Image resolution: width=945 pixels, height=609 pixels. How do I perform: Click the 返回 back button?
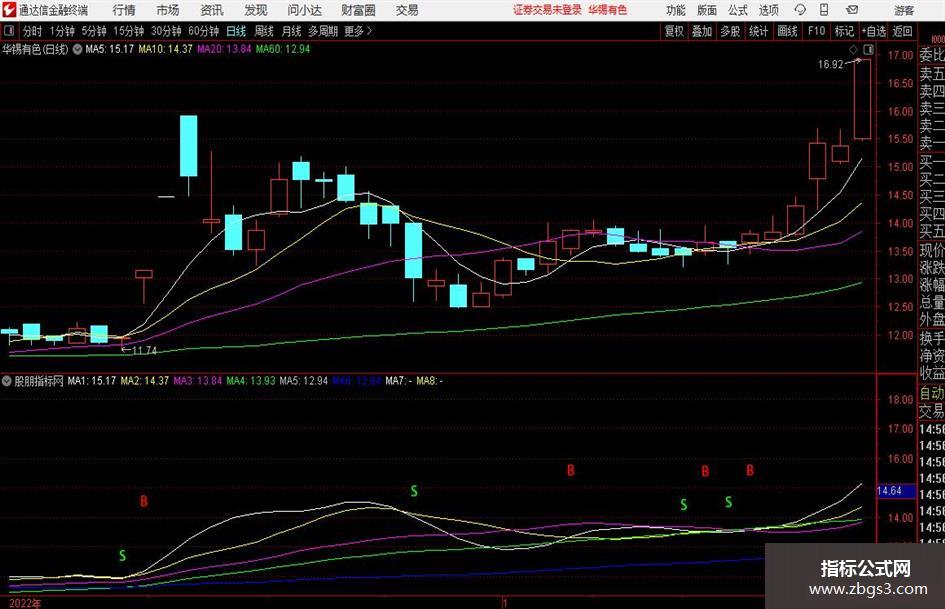(902, 31)
